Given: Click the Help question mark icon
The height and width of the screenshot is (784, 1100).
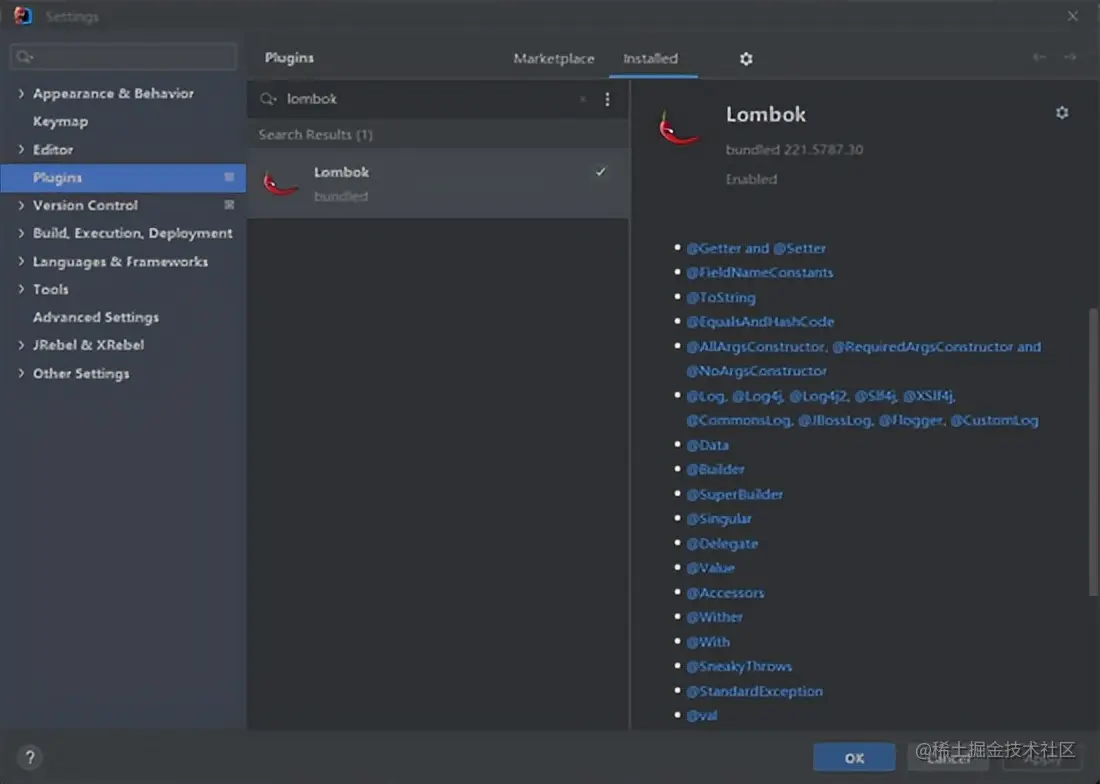Looking at the screenshot, I should coord(29,757).
